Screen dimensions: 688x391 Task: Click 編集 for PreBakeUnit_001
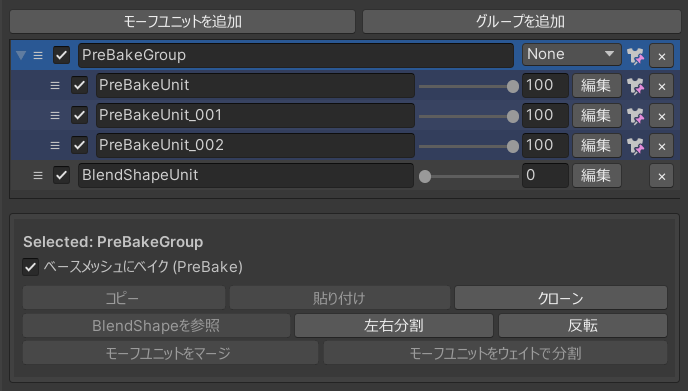tap(596, 115)
